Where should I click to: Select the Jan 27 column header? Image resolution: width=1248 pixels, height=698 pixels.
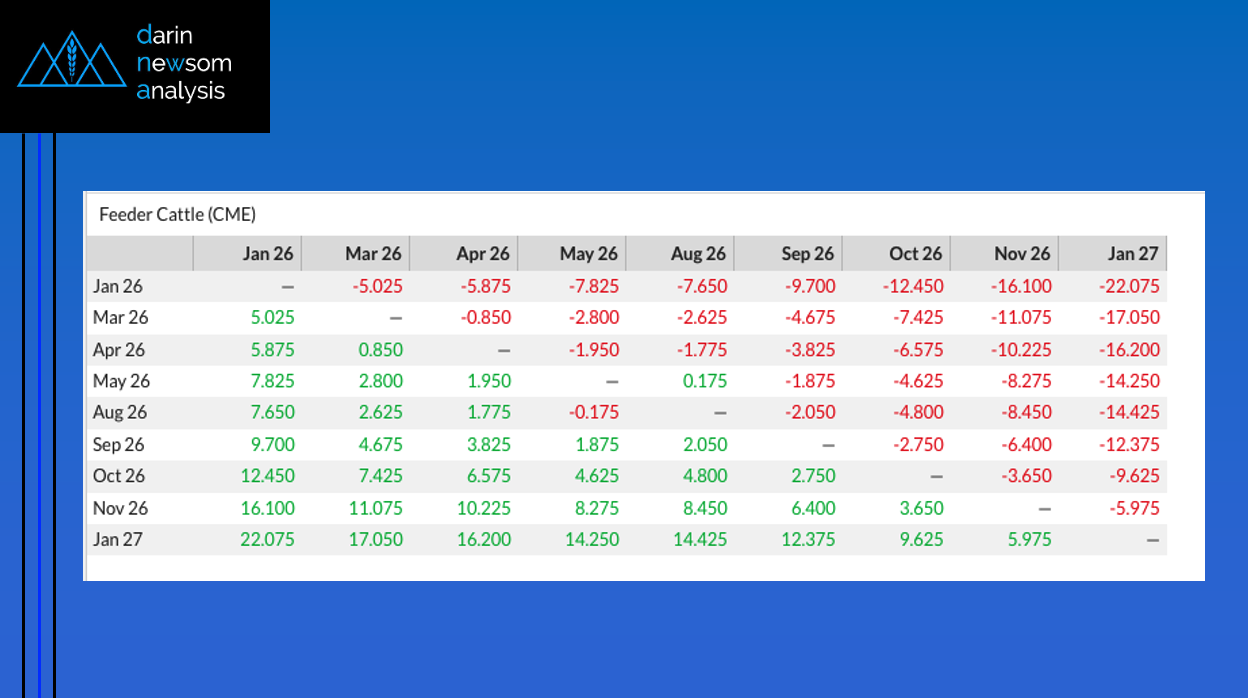pos(1133,254)
